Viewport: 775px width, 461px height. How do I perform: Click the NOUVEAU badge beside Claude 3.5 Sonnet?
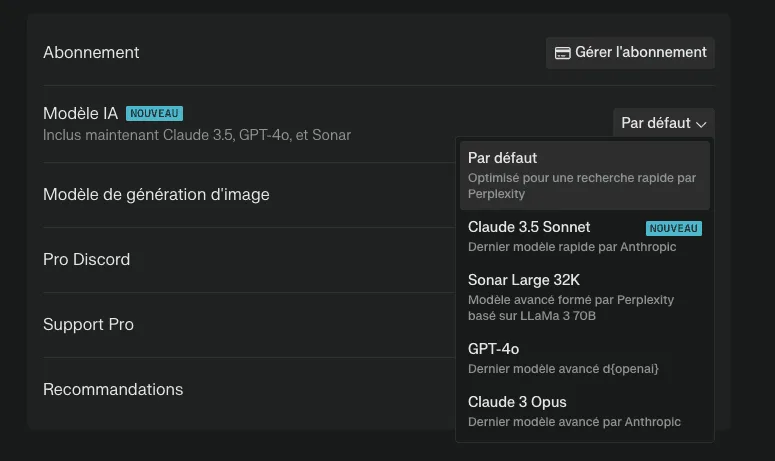tap(674, 228)
